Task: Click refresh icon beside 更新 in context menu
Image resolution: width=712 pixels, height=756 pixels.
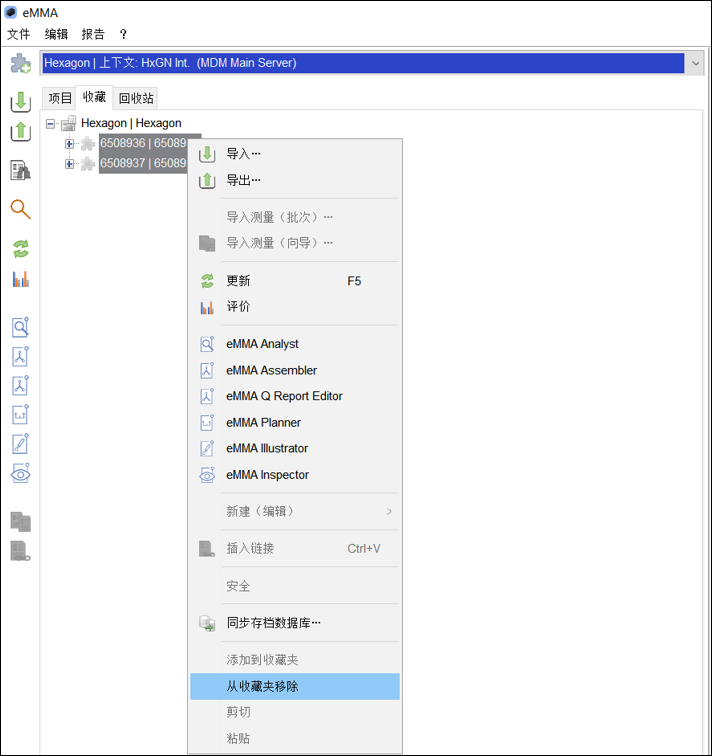Action: point(207,281)
